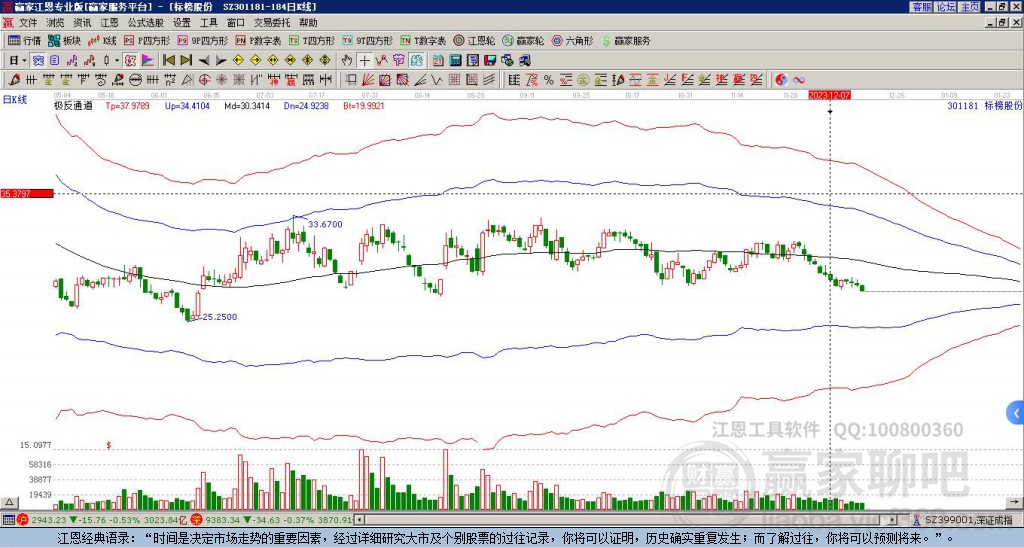Select the red pencil drawing tool
This screenshot has width=1024, height=548.
pos(14,80)
